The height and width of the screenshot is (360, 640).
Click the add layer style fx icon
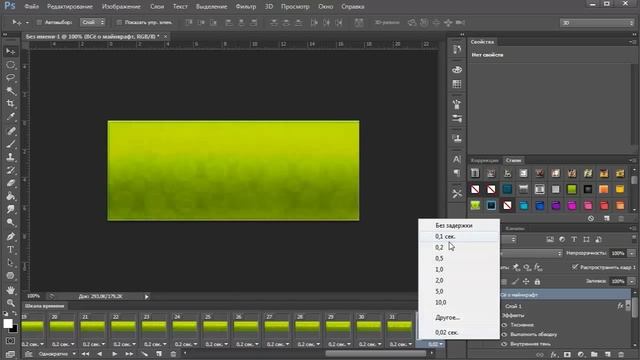click(x=554, y=355)
